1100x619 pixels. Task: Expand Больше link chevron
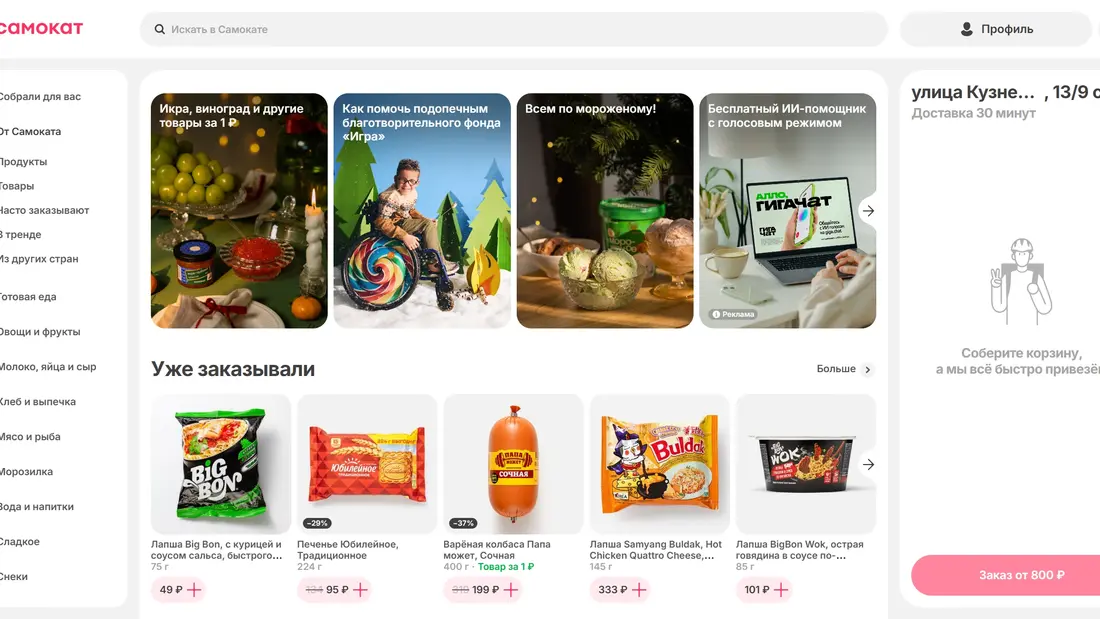coord(868,369)
